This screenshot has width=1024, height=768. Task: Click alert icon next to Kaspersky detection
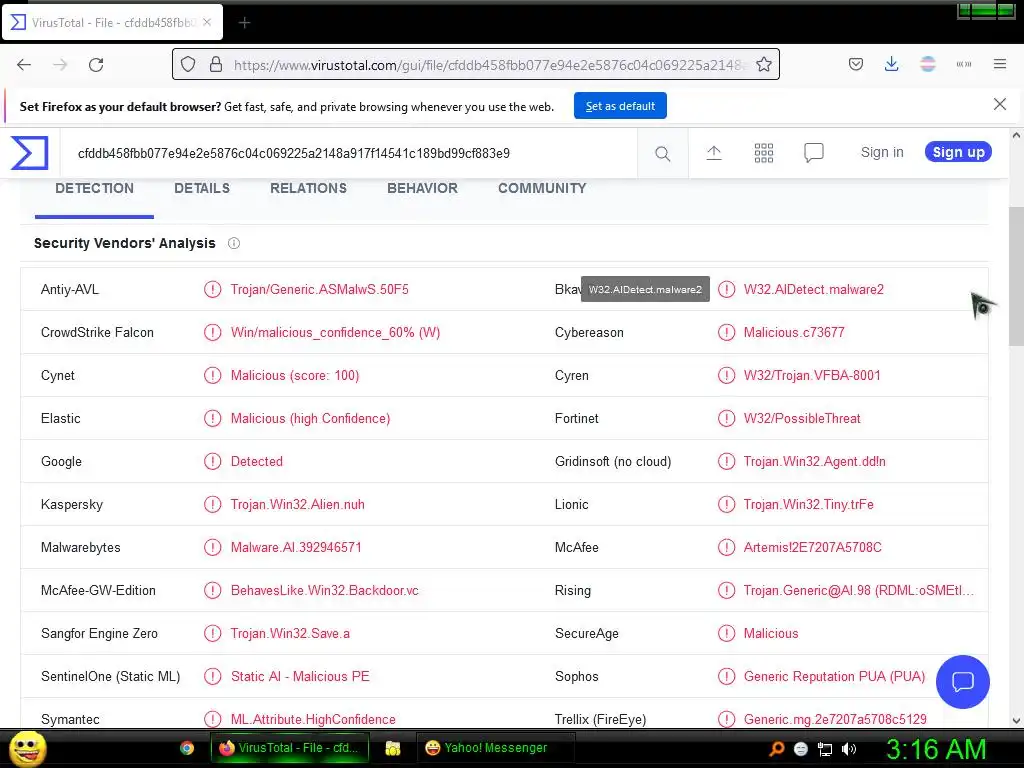(x=212, y=504)
